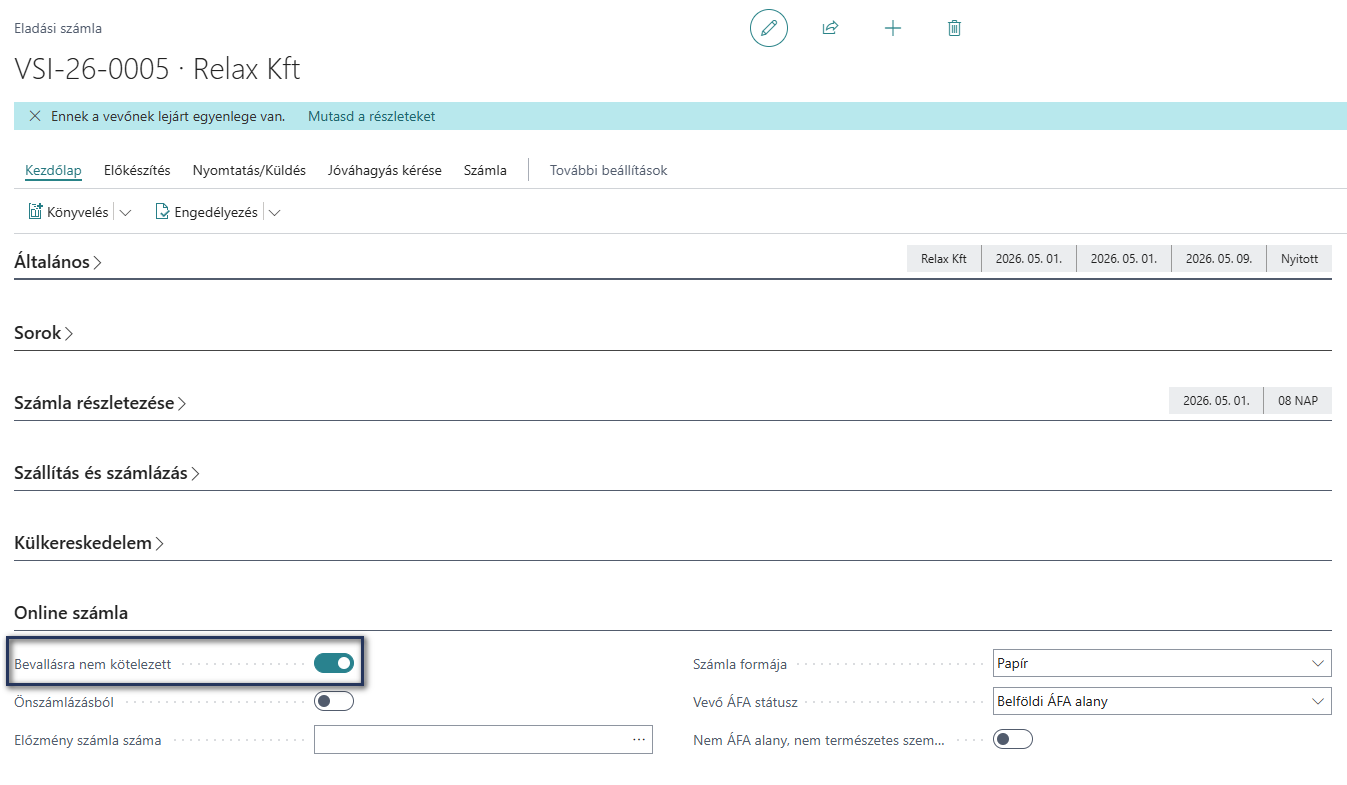The height and width of the screenshot is (785, 1347).
Task: Expand the Könyvelés dropdown arrow
Action: click(x=126, y=212)
